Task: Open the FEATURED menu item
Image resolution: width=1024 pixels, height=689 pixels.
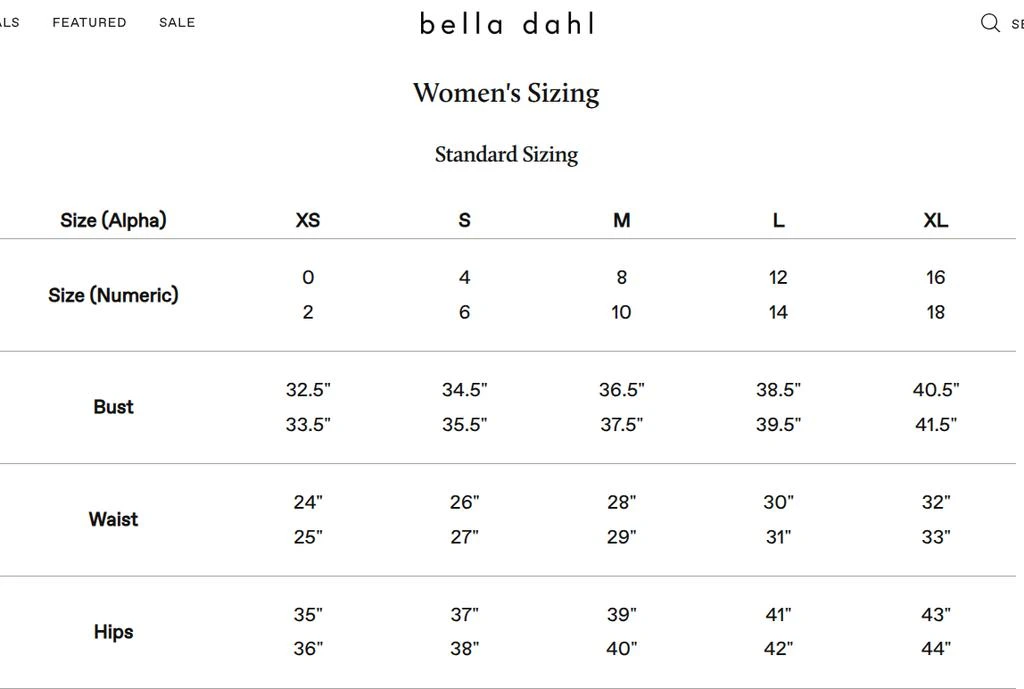Action: point(89,22)
